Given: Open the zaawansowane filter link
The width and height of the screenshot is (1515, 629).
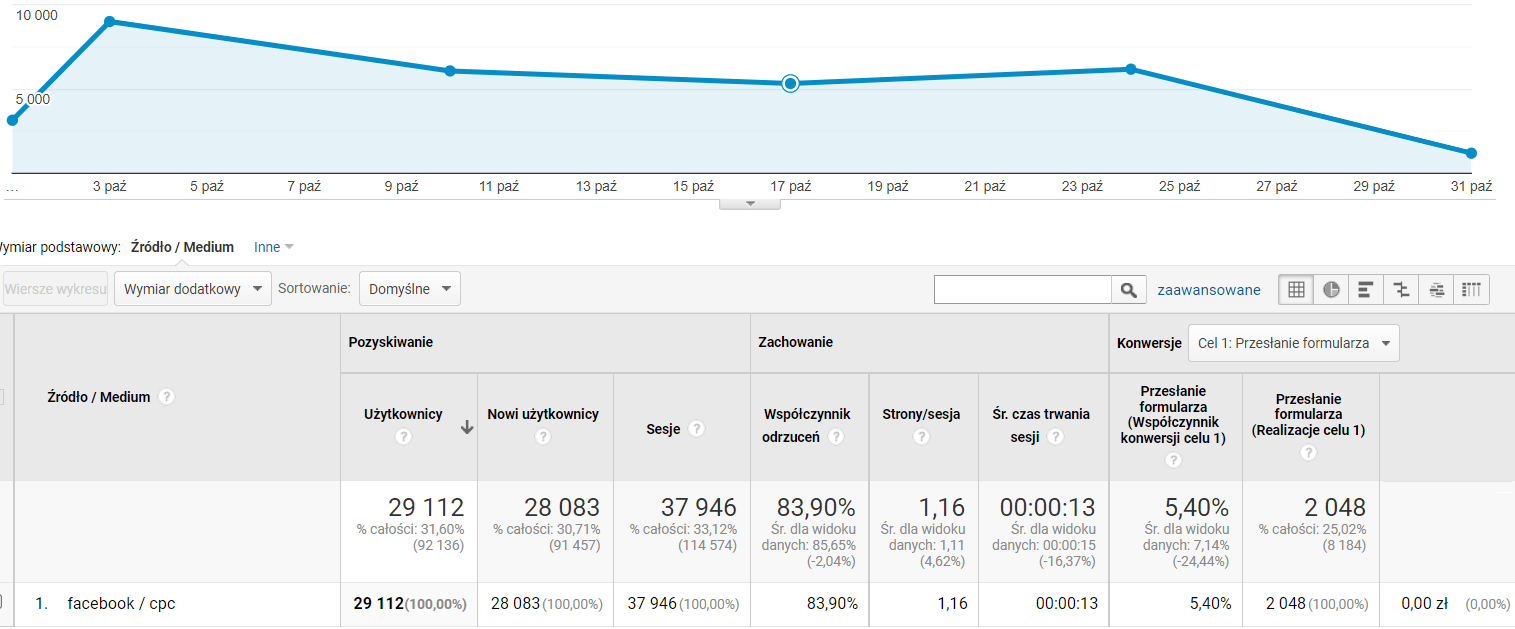Looking at the screenshot, I should click(x=1208, y=290).
